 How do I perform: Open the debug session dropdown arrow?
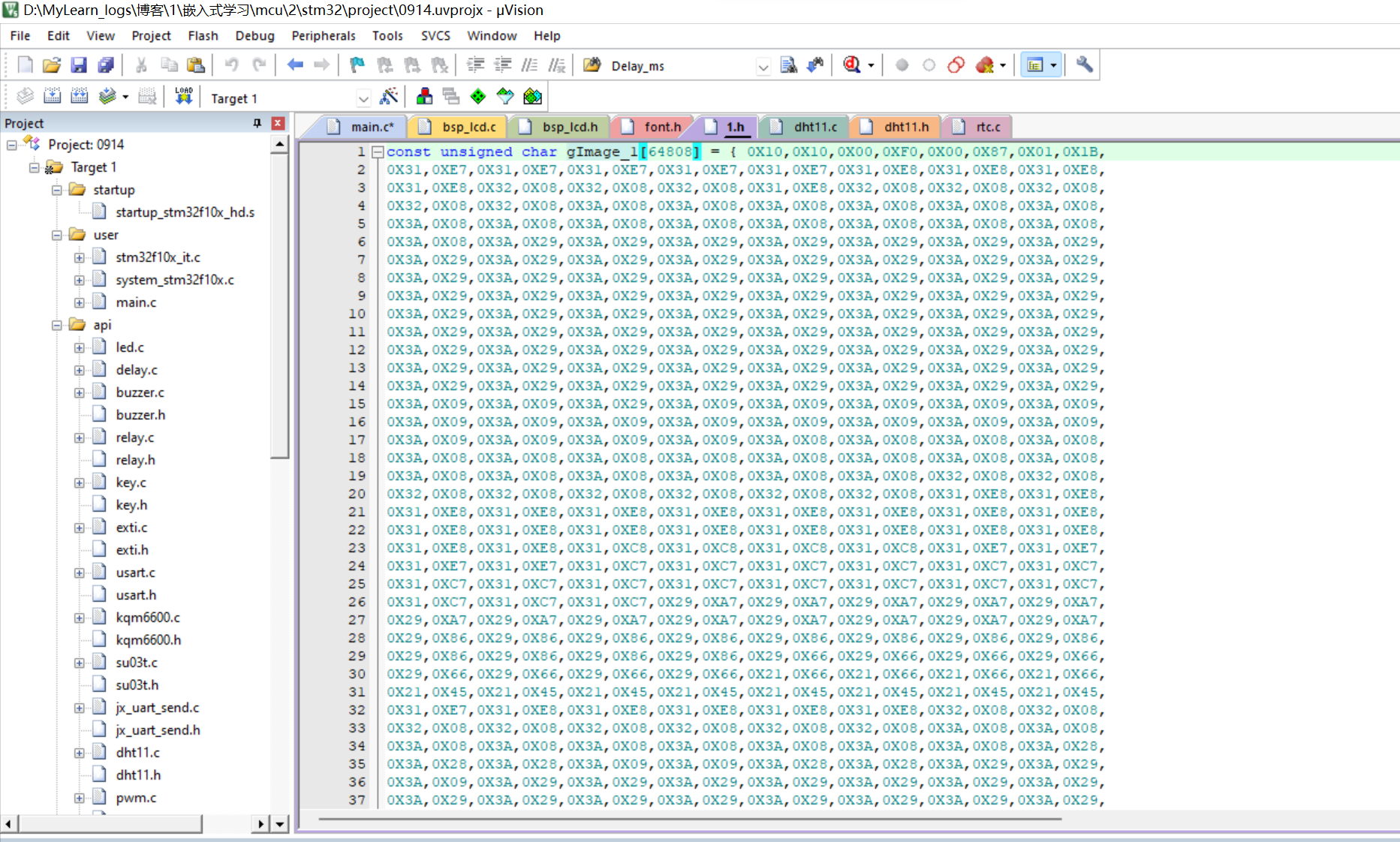[x=871, y=66]
